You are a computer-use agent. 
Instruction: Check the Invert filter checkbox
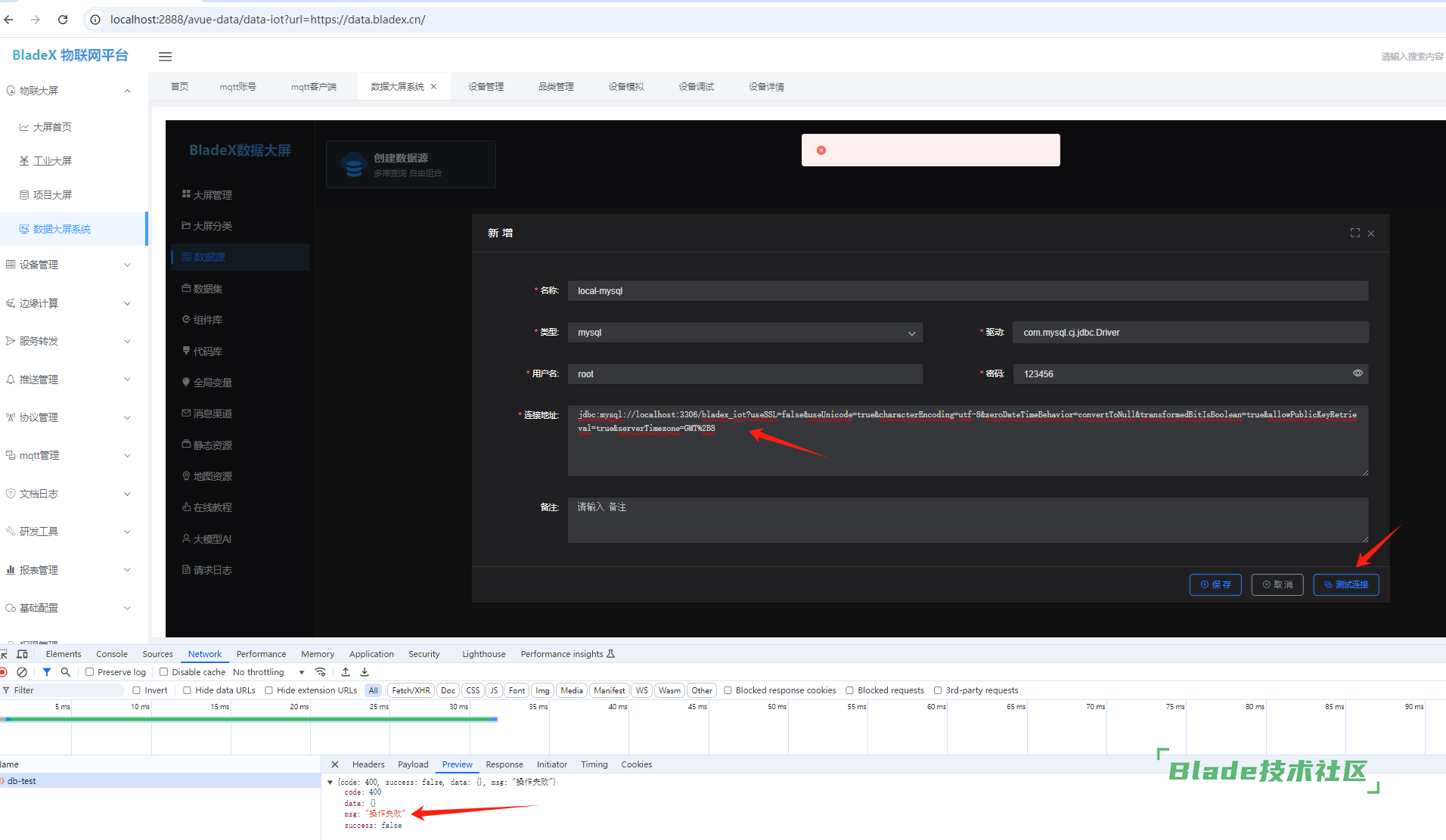tap(137, 690)
